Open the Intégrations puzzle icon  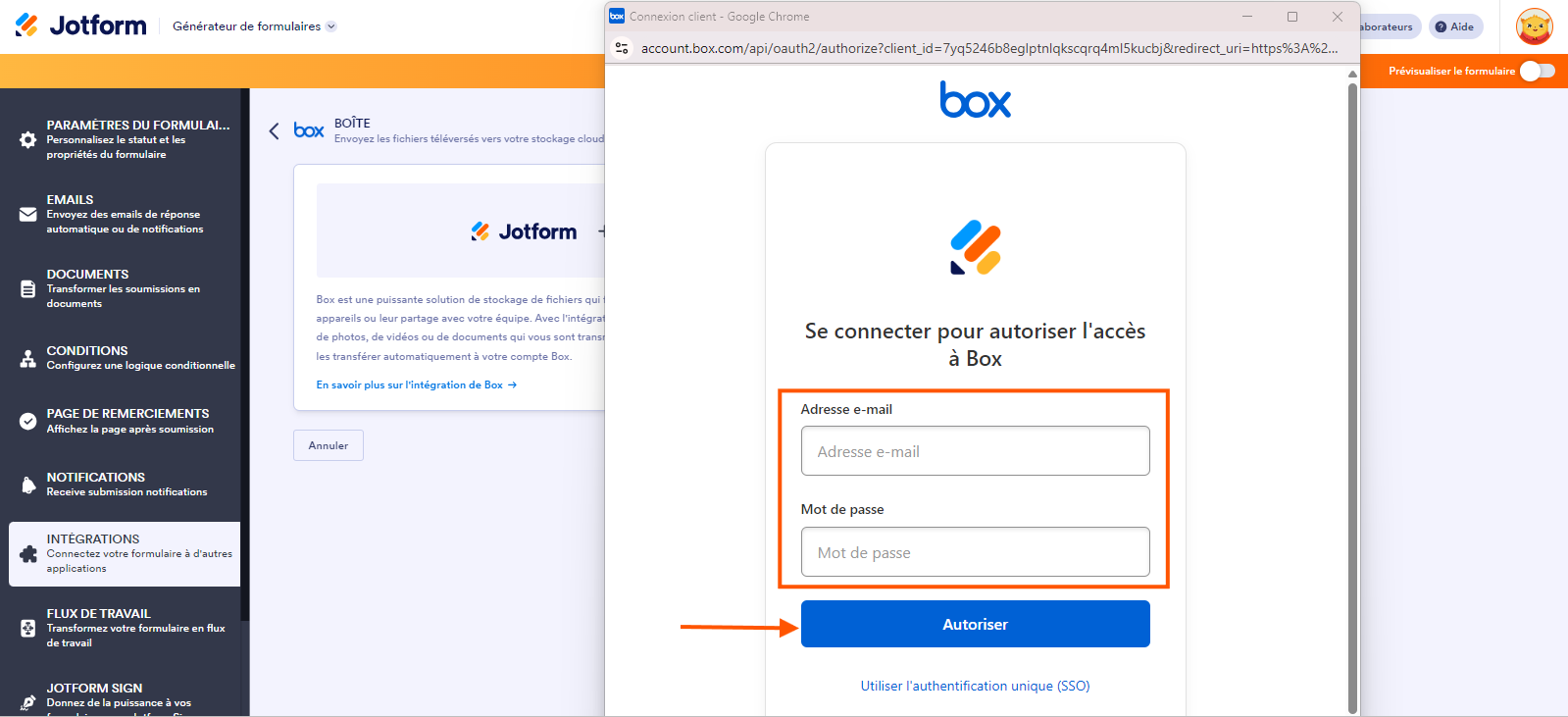(28, 554)
